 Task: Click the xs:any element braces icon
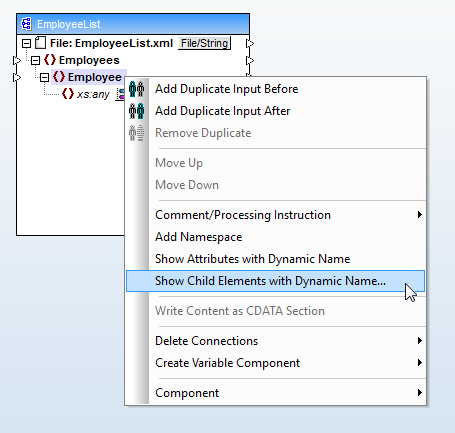click(x=68, y=94)
